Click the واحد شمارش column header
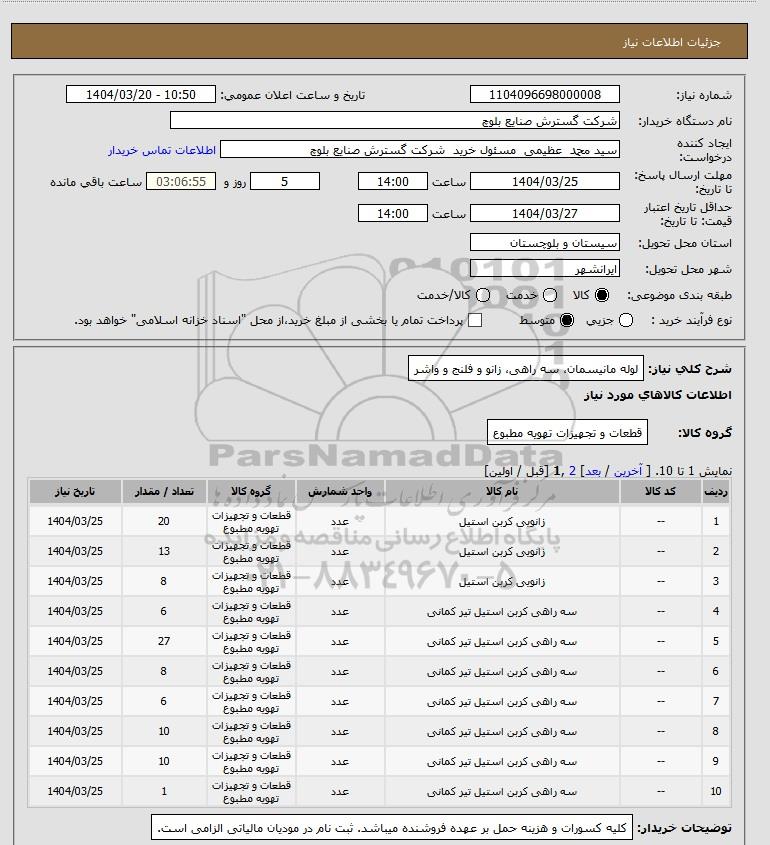The height and width of the screenshot is (845, 770). click(339, 491)
